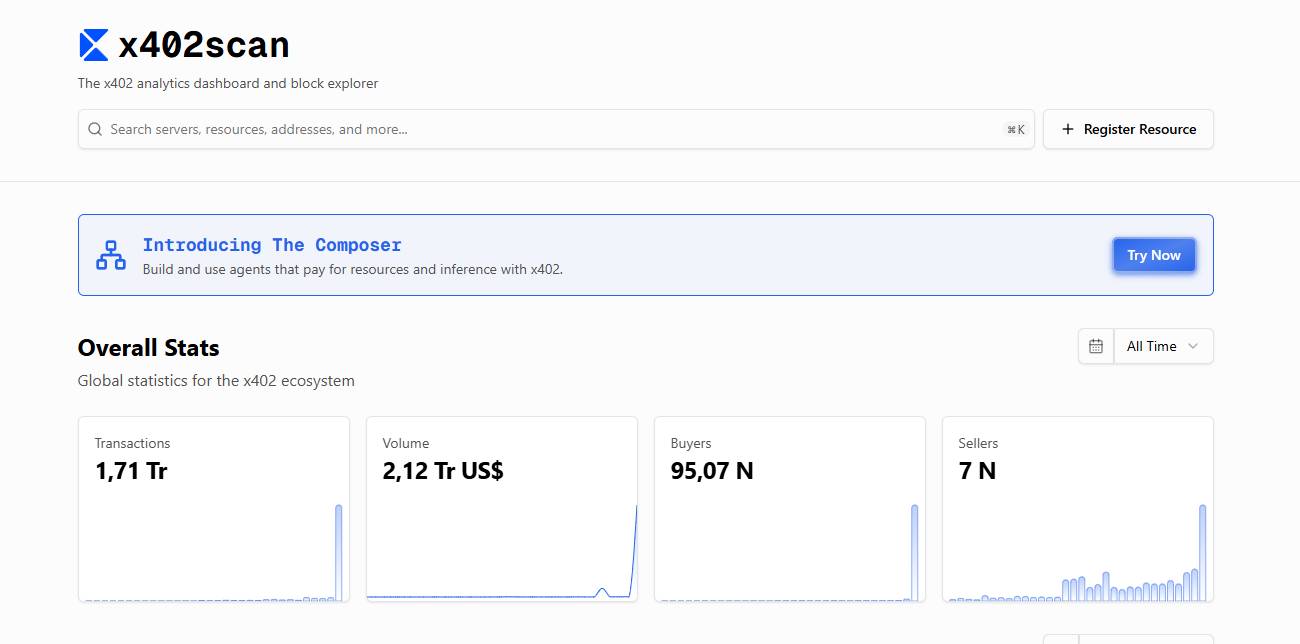Click the tallest bar in Transactions chart
Image resolution: width=1300 pixels, height=644 pixels.
tap(338, 552)
